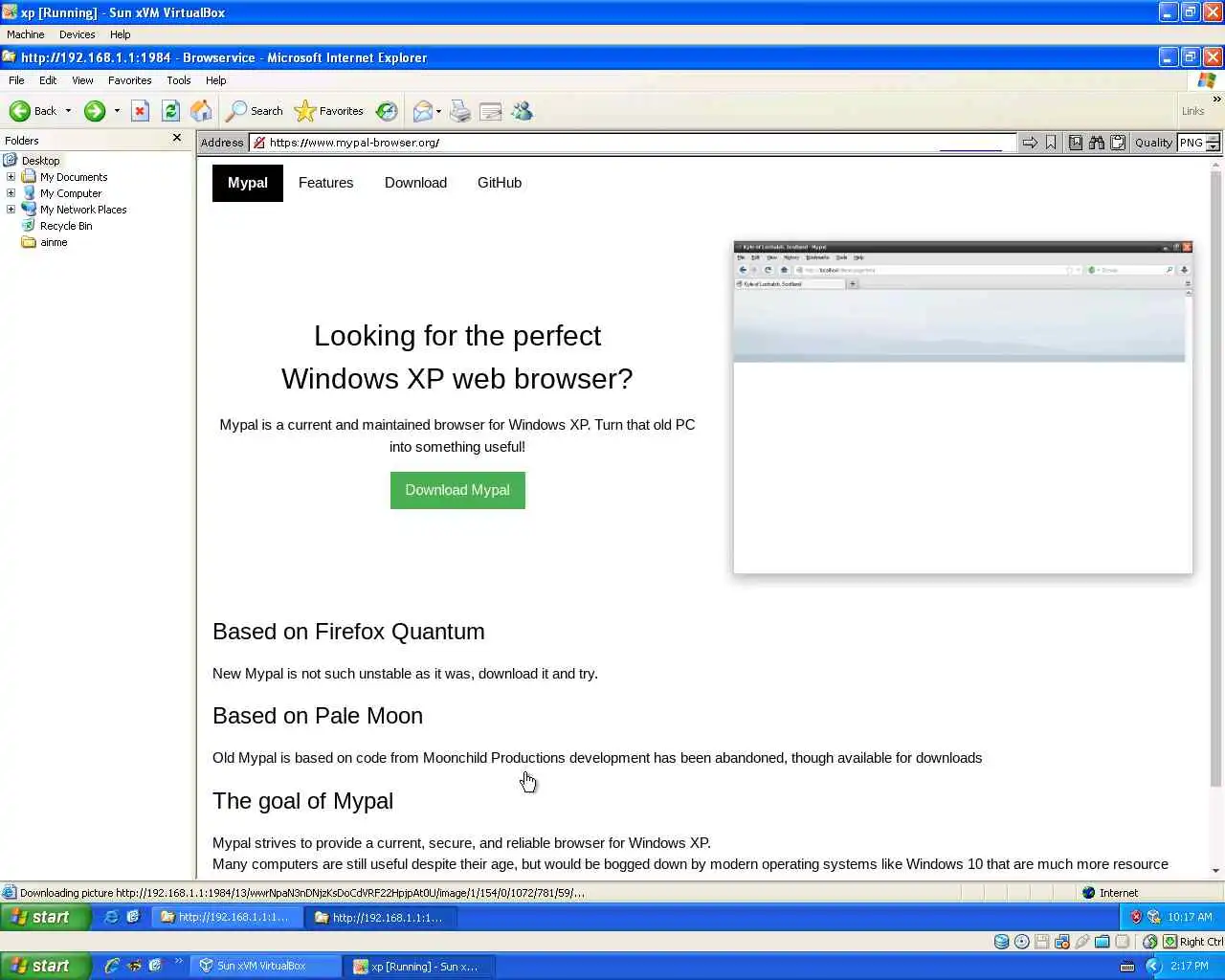
Task: Open the Browservice bookmarks page icon
Action: click(1076, 143)
